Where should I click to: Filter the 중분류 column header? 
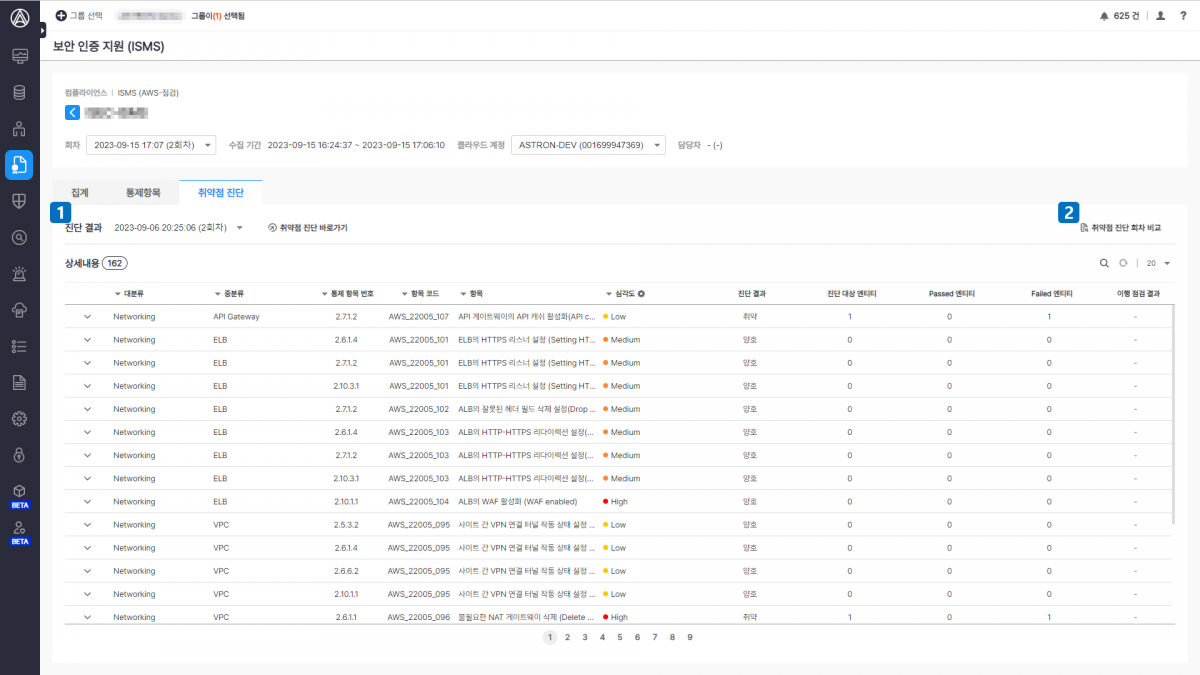coord(218,294)
